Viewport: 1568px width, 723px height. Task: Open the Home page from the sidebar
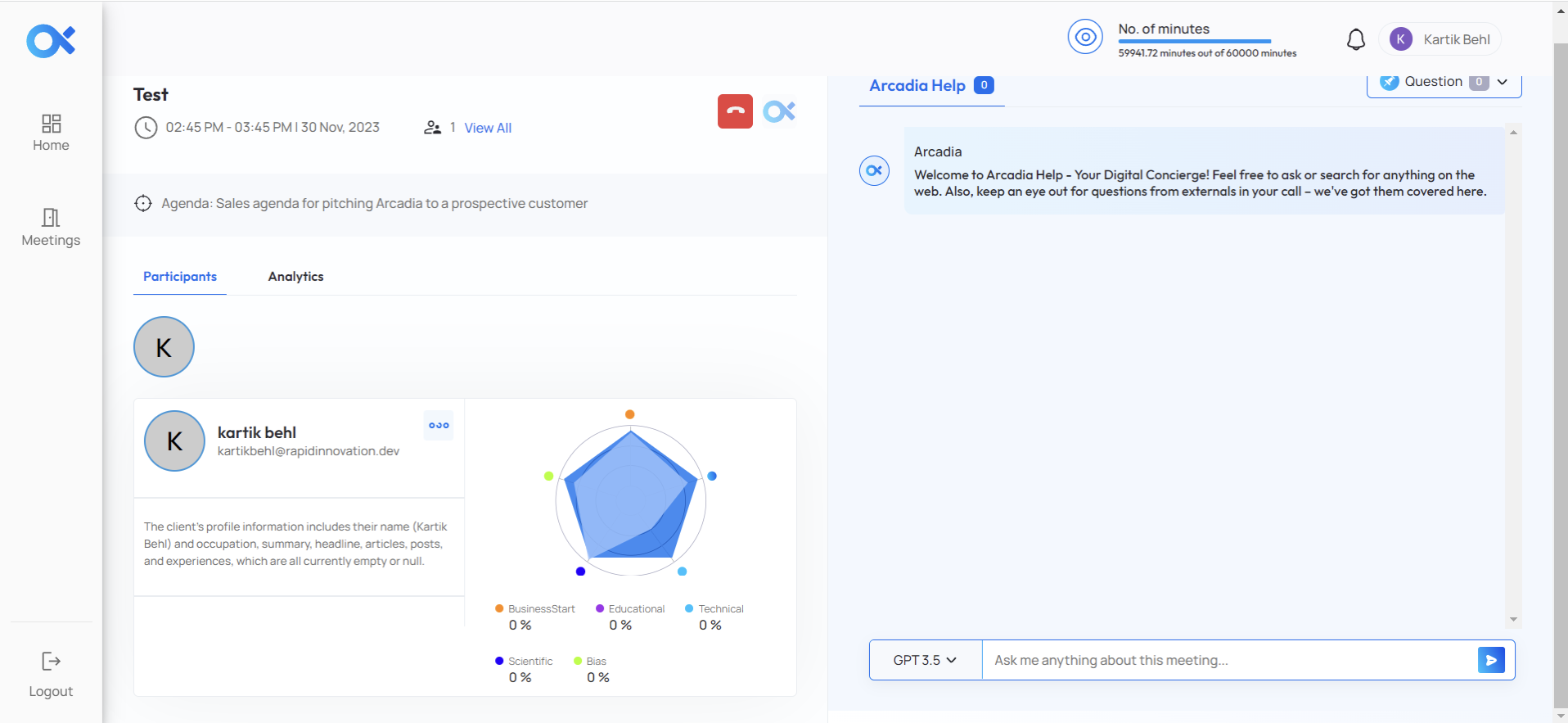[x=51, y=133]
